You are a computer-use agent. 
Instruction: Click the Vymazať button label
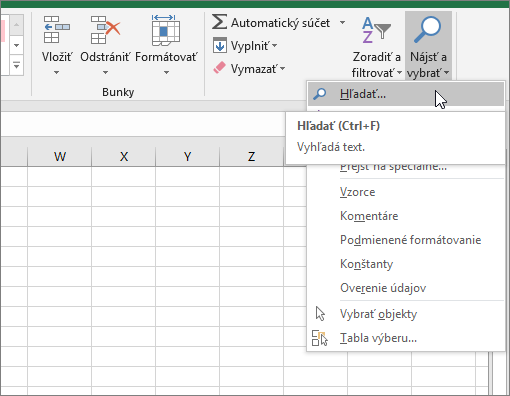point(254,69)
